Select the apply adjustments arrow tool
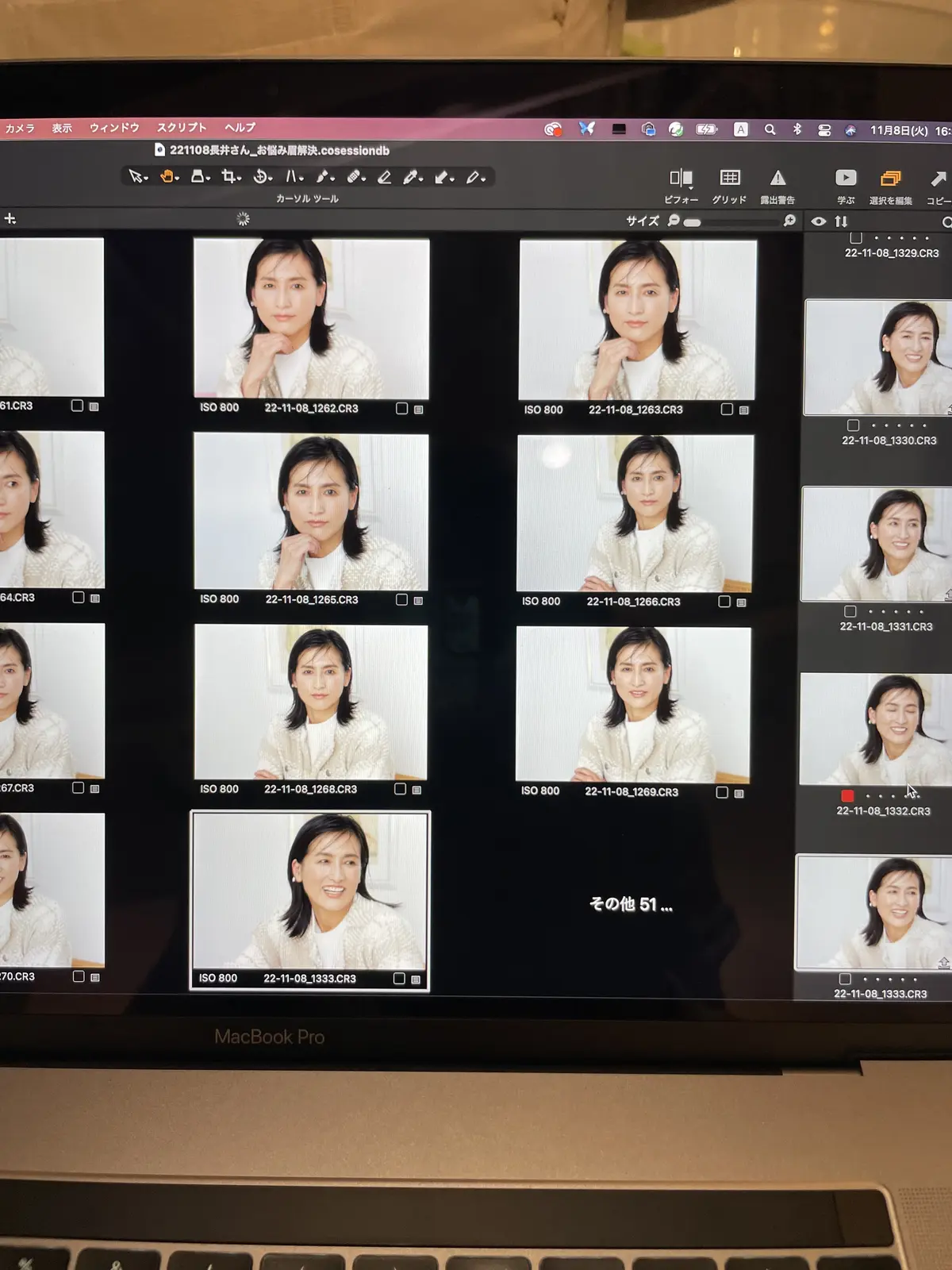This screenshot has height=1270, width=952. click(443, 177)
